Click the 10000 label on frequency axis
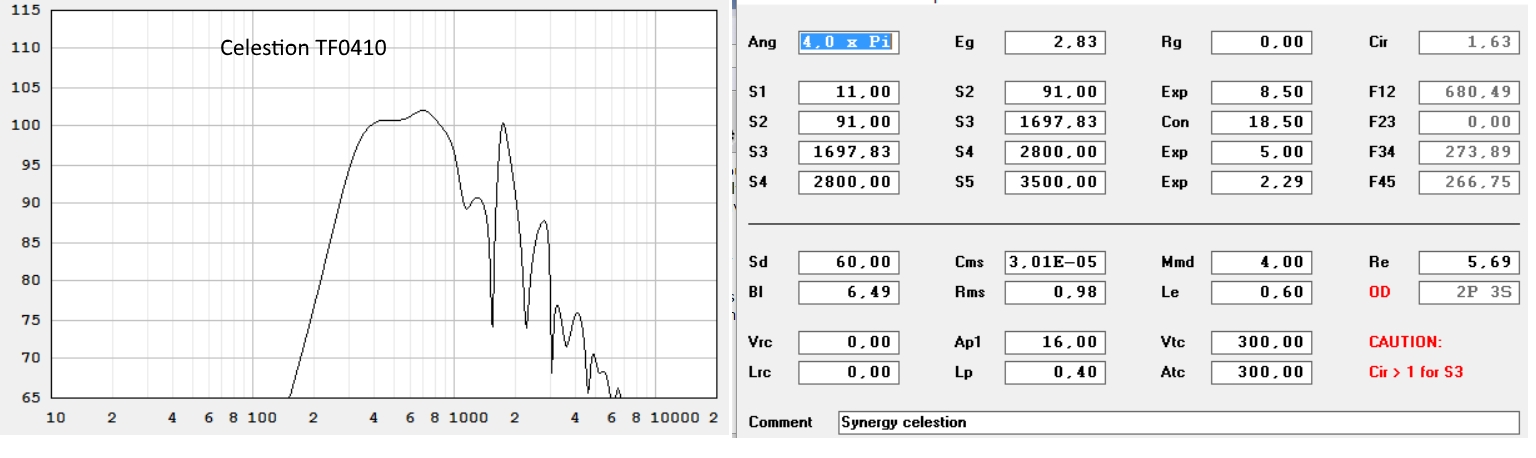This screenshot has width=1536, height=458. point(675,418)
